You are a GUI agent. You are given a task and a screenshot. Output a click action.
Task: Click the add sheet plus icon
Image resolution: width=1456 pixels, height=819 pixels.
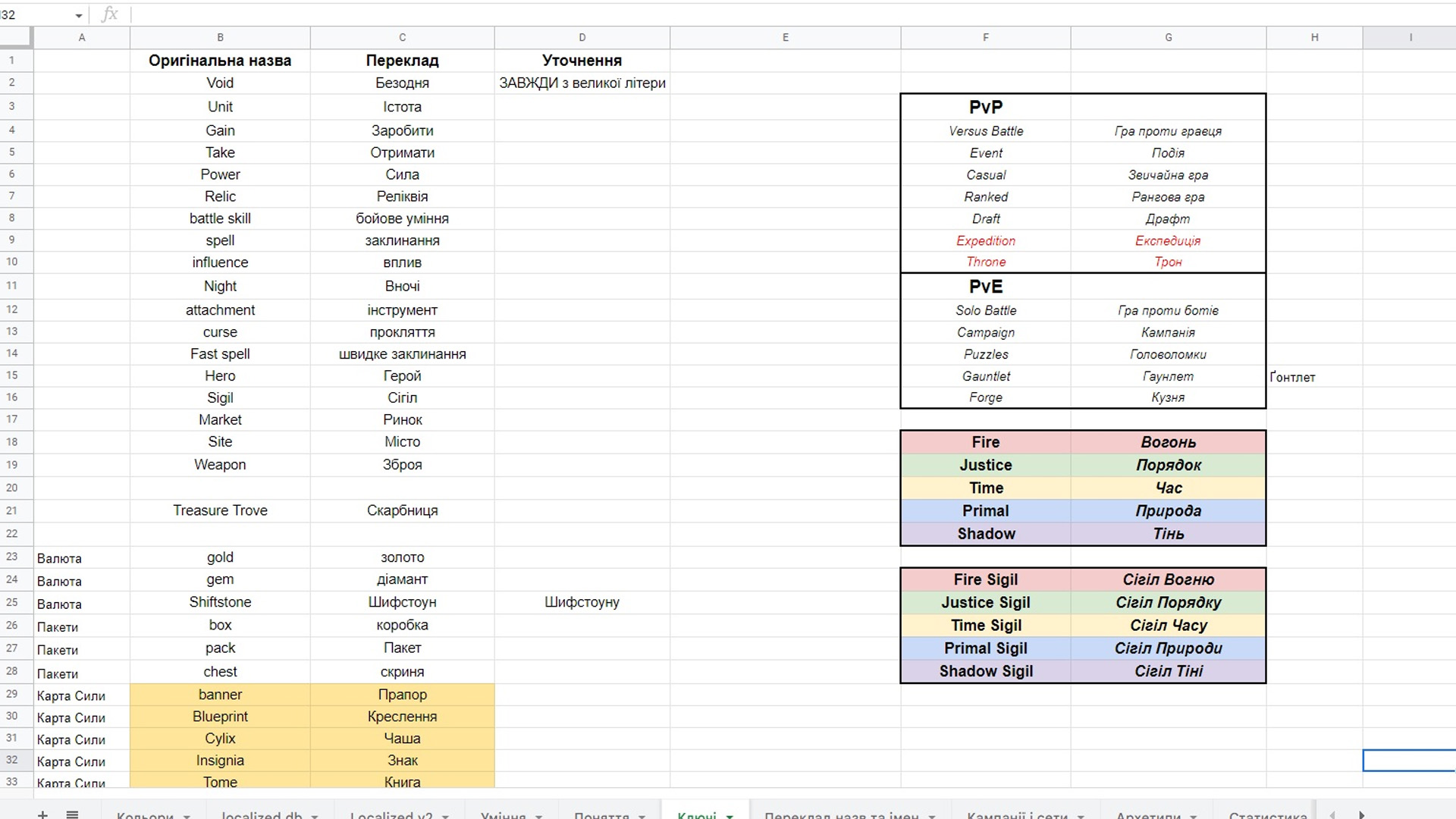coord(42,814)
